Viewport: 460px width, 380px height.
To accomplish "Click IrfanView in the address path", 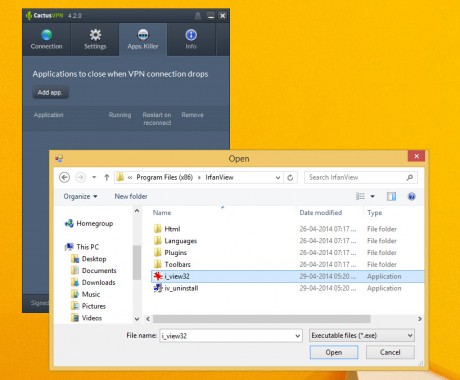I will (x=219, y=177).
